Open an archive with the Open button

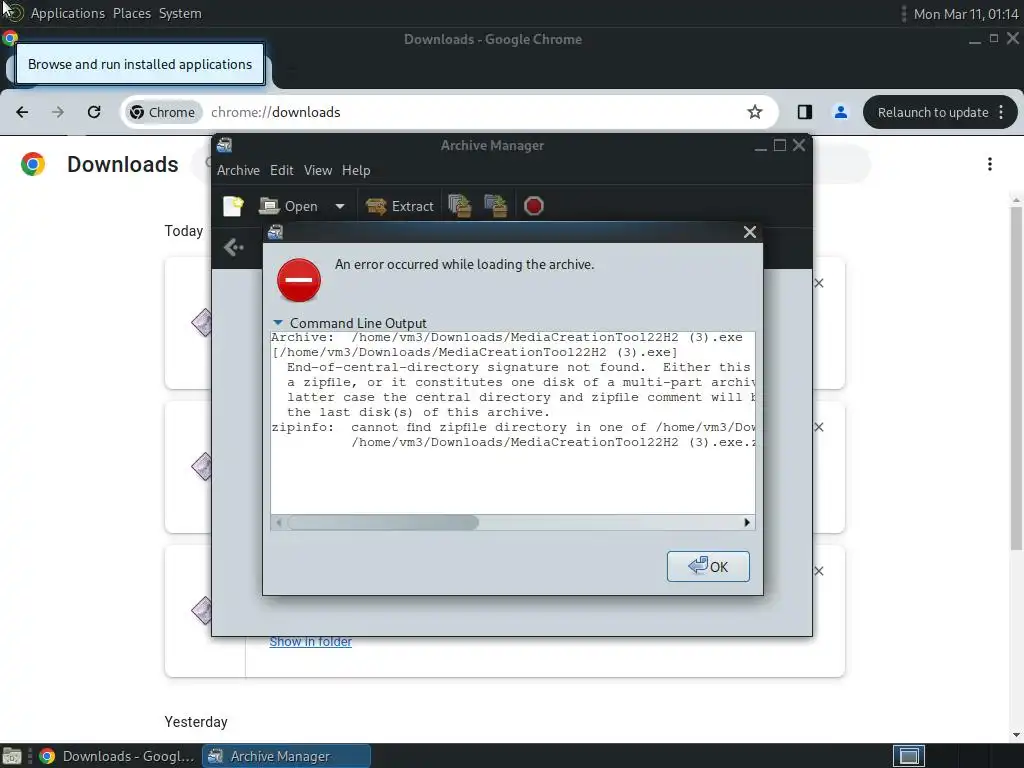pos(289,206)
